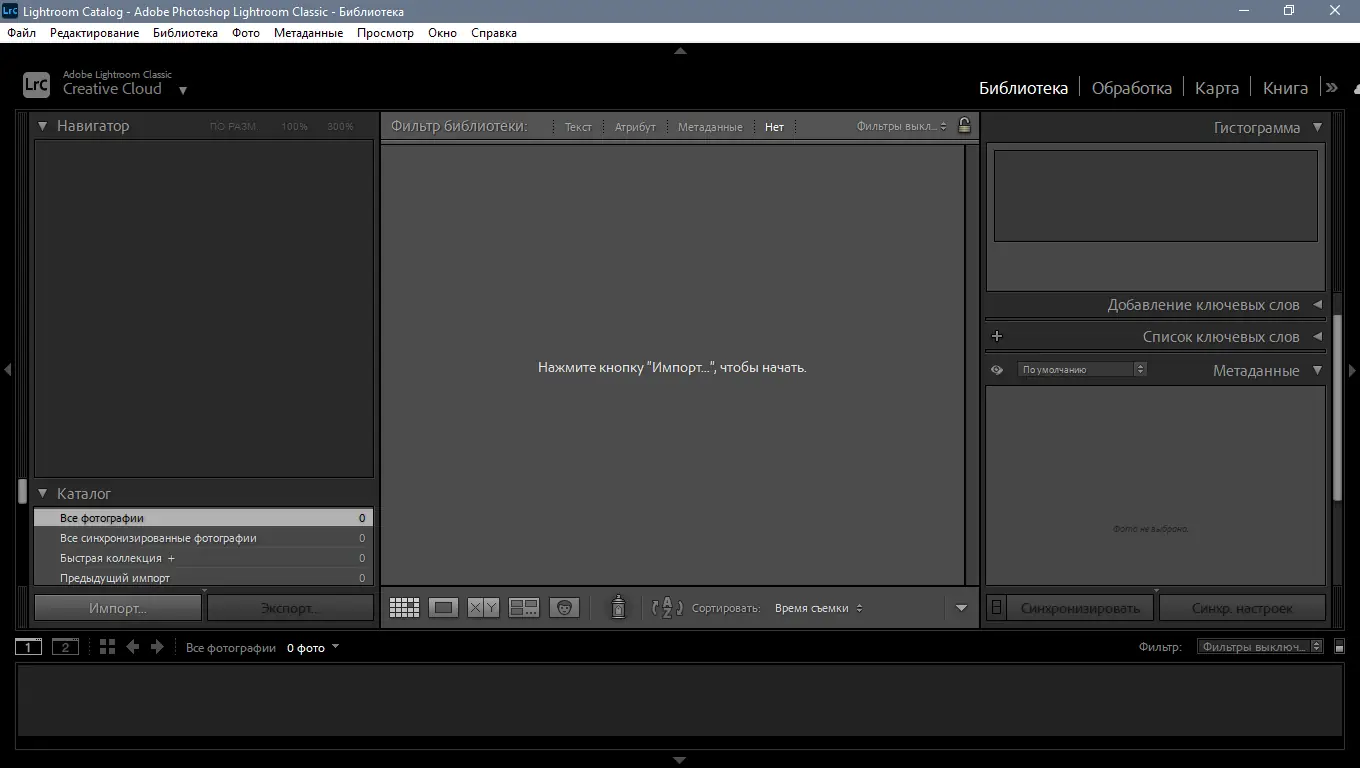Viewport: 1360px width, 768px height.
Task: Hide the right panel group arrow
Action: click(x=1353, y=370)
